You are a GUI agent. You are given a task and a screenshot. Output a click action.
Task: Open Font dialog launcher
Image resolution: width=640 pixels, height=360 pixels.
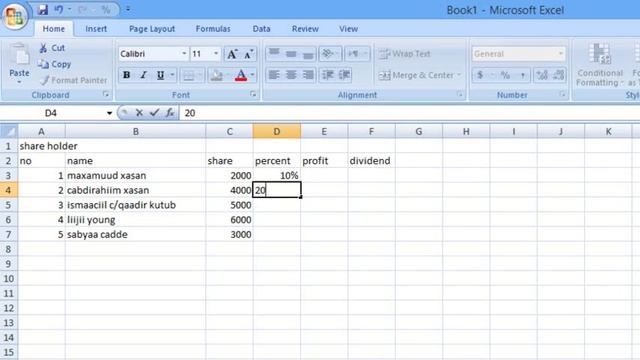(x=253, y=95)
